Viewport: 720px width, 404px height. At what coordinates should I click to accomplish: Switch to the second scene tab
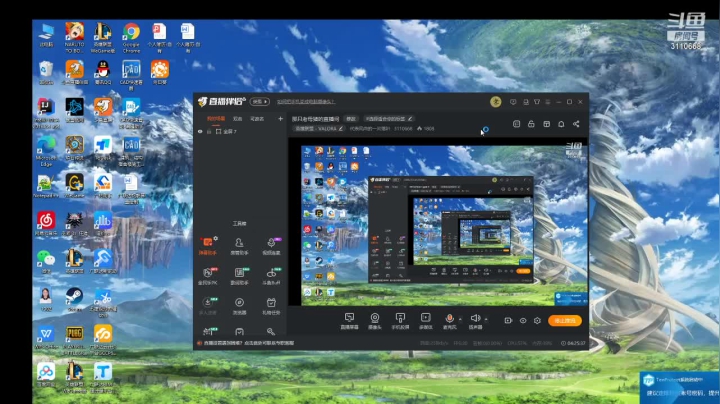pyautogui.click(x=237, y=119)
